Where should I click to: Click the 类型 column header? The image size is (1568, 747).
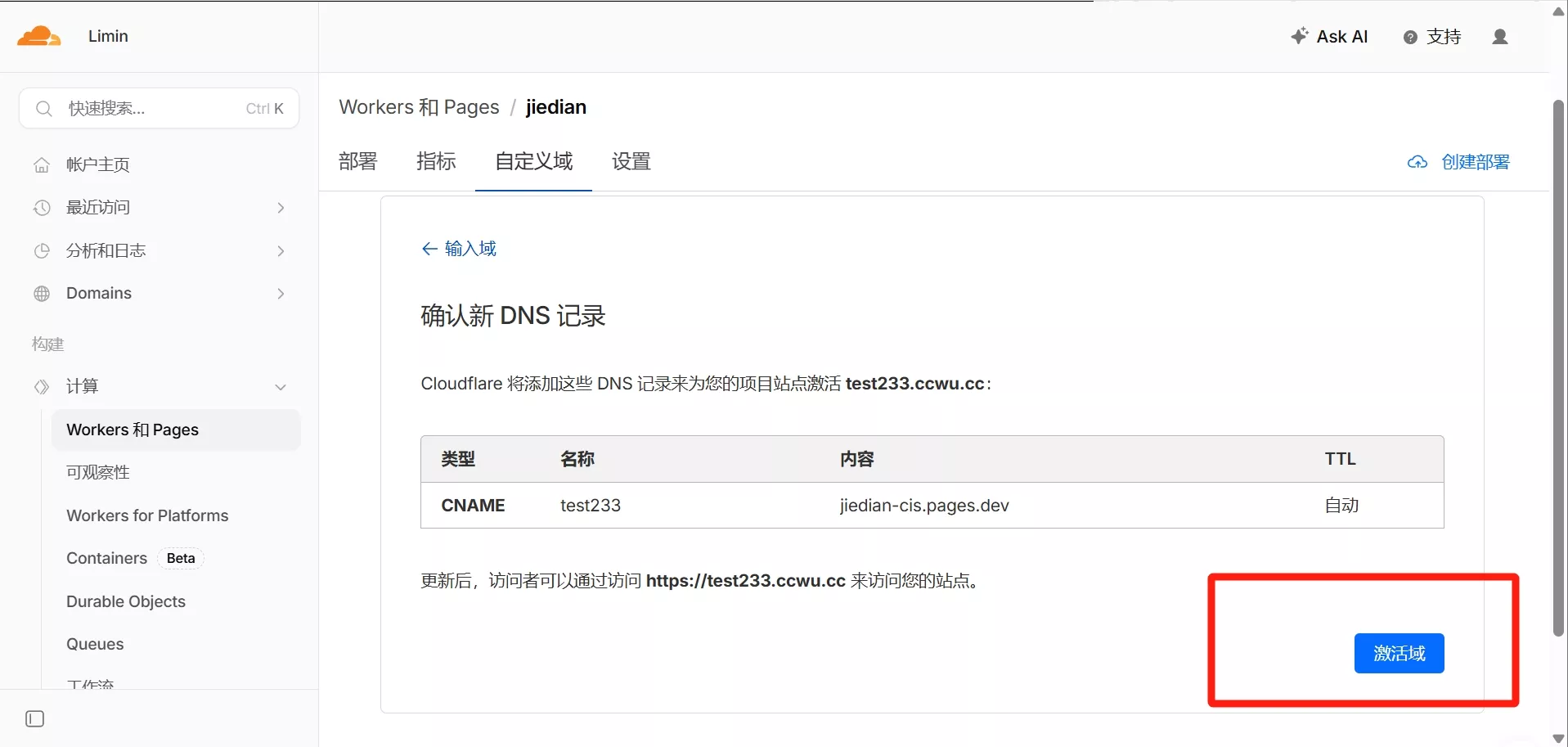458,459
